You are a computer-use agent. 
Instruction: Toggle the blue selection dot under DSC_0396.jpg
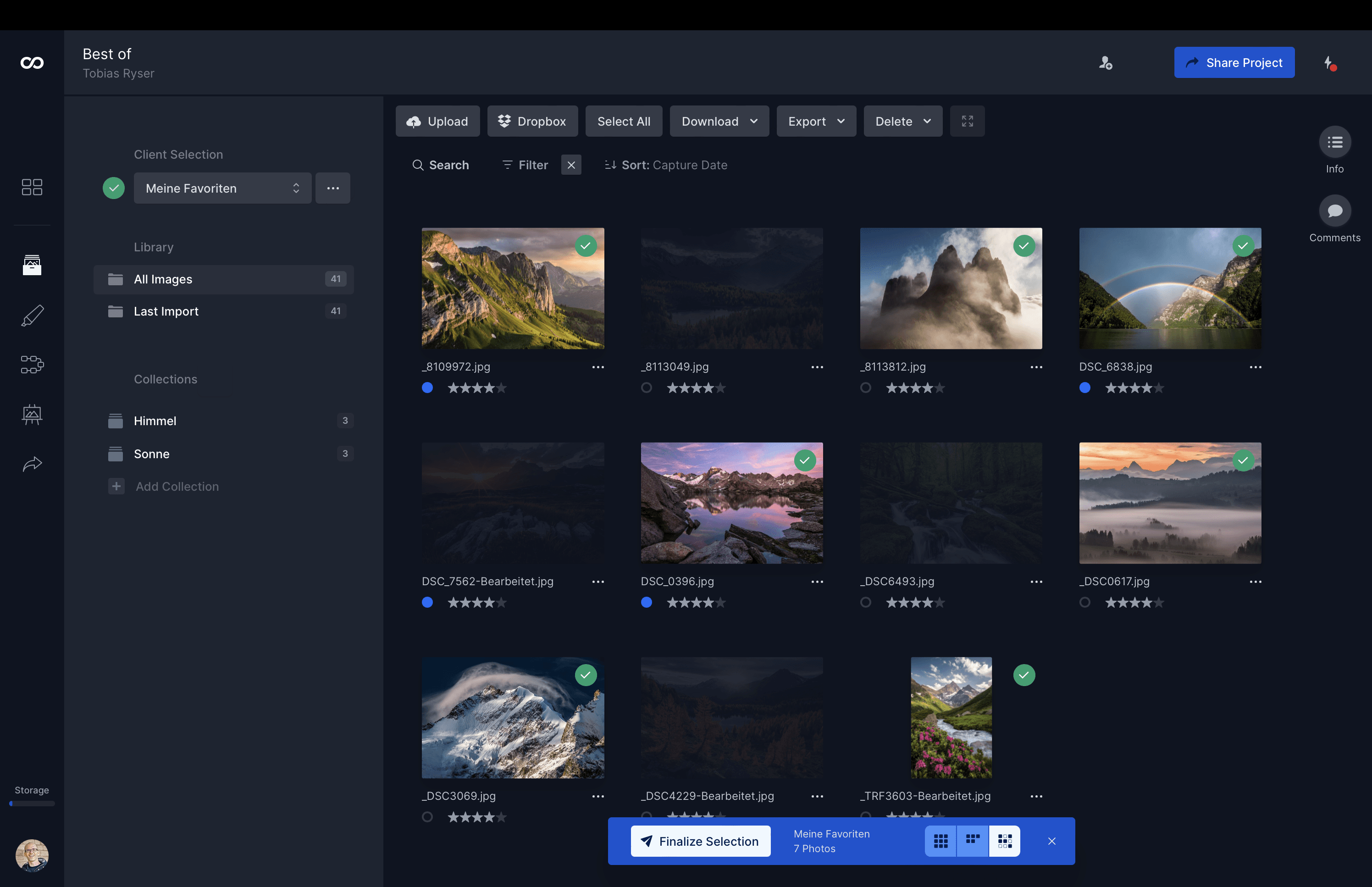(x=647, y=603)
